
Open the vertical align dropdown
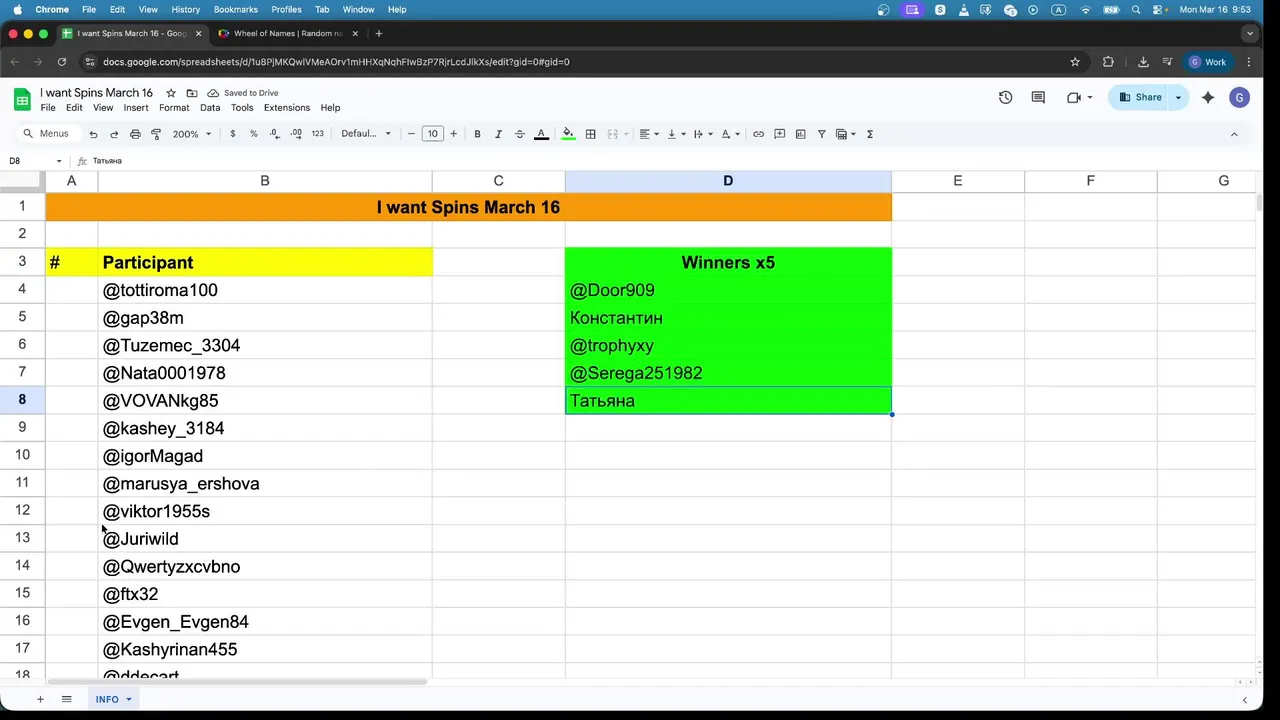[675, 134]
